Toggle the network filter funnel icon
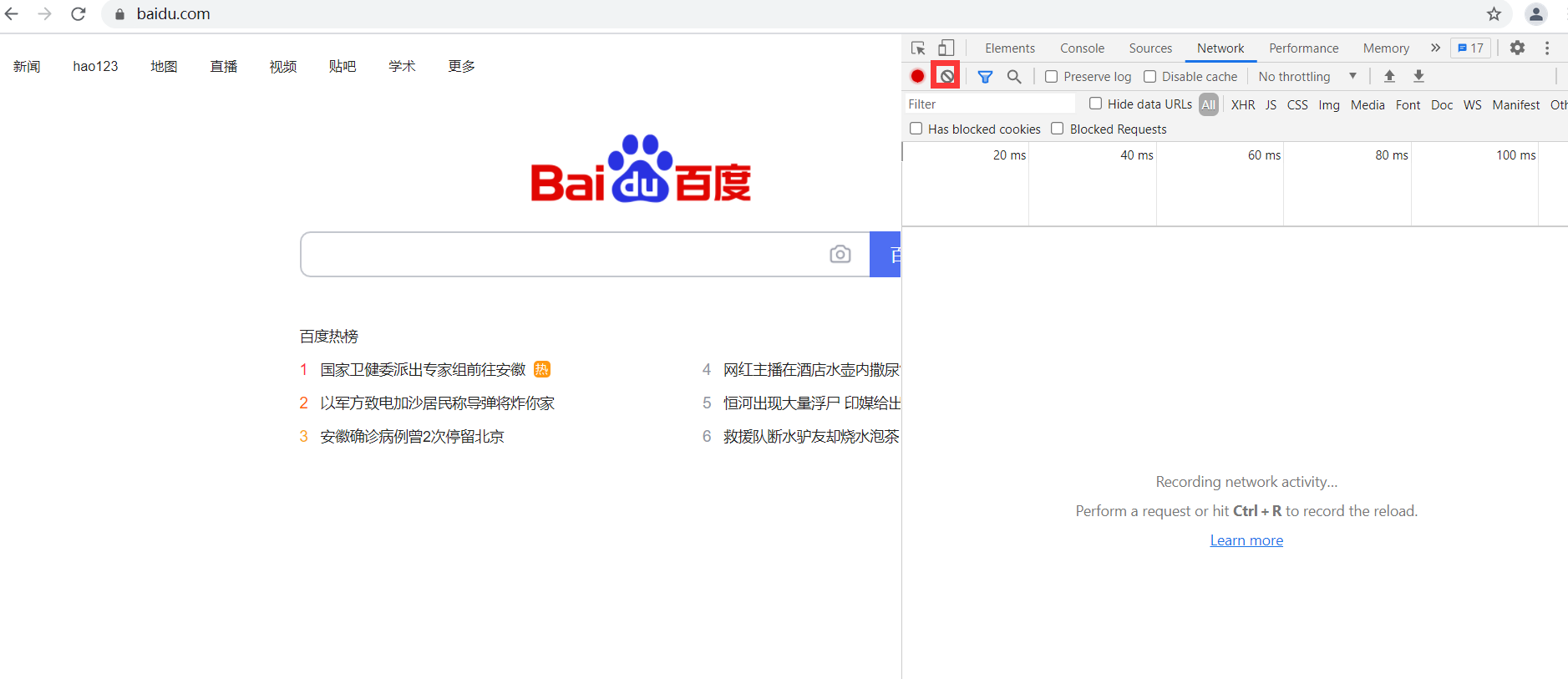The image size is (1568, 679). tap(985, 77)
